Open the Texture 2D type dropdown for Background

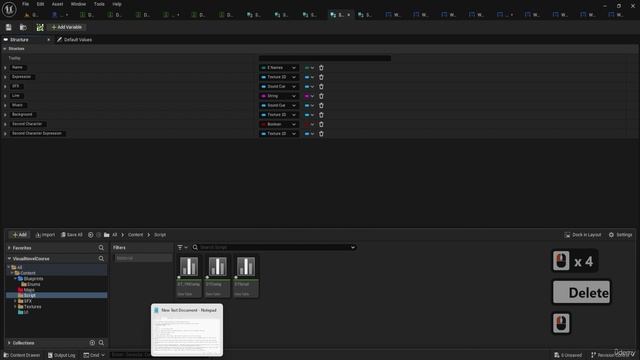[x=279, y=115]
